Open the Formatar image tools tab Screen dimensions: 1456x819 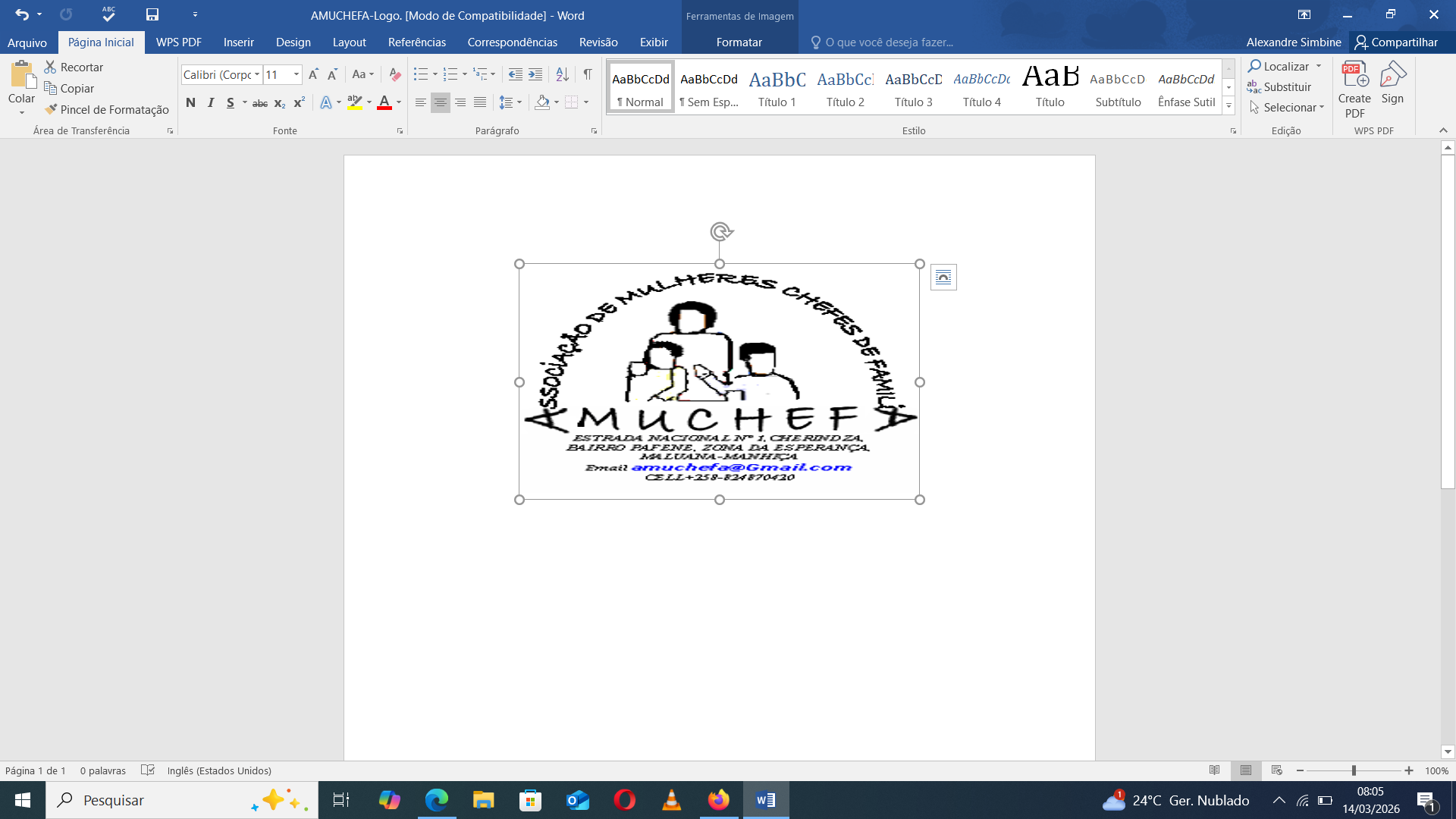tap(739, 42)
